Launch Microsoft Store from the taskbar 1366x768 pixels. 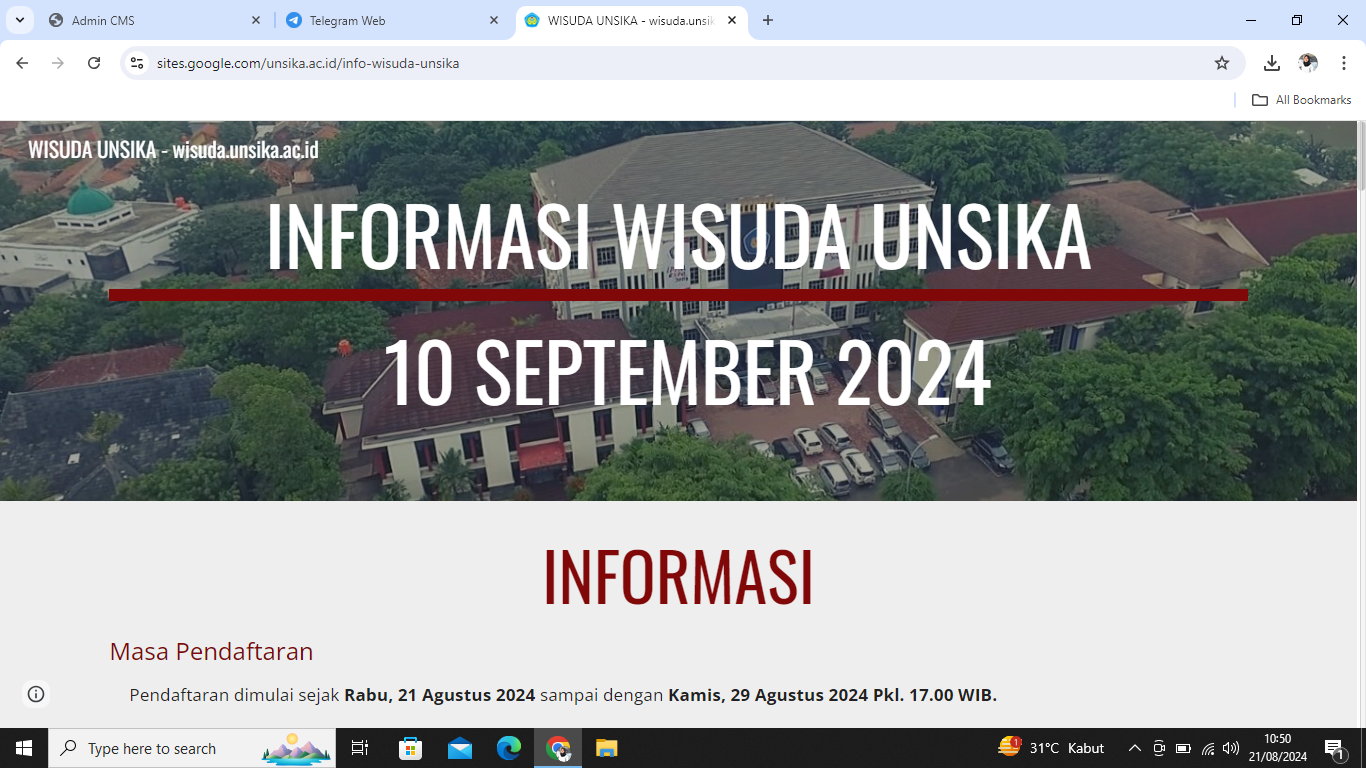(410, 748)
